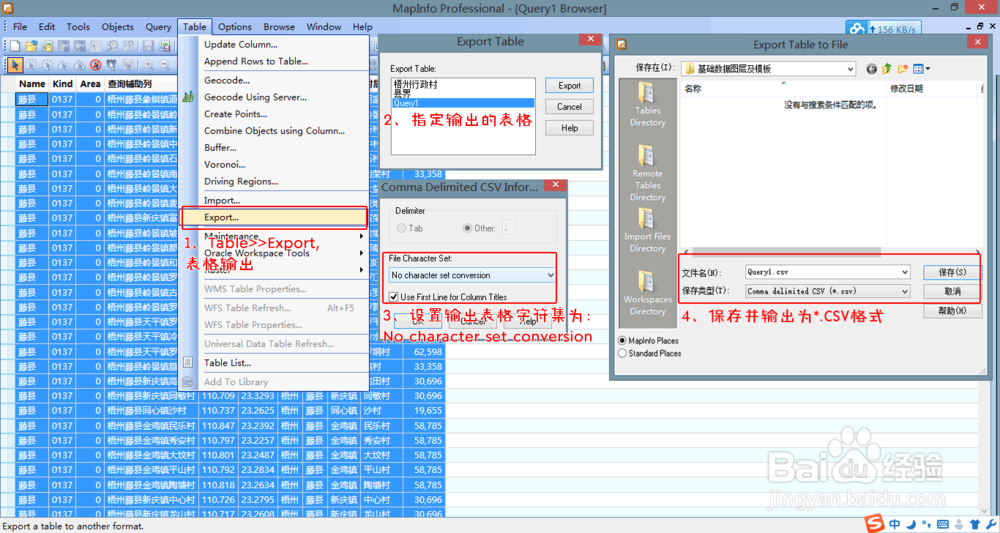The height and width of the screenshot is (533, 1000).
Task: Click Export button in Export Table dialog
Action: coord(570,85)
